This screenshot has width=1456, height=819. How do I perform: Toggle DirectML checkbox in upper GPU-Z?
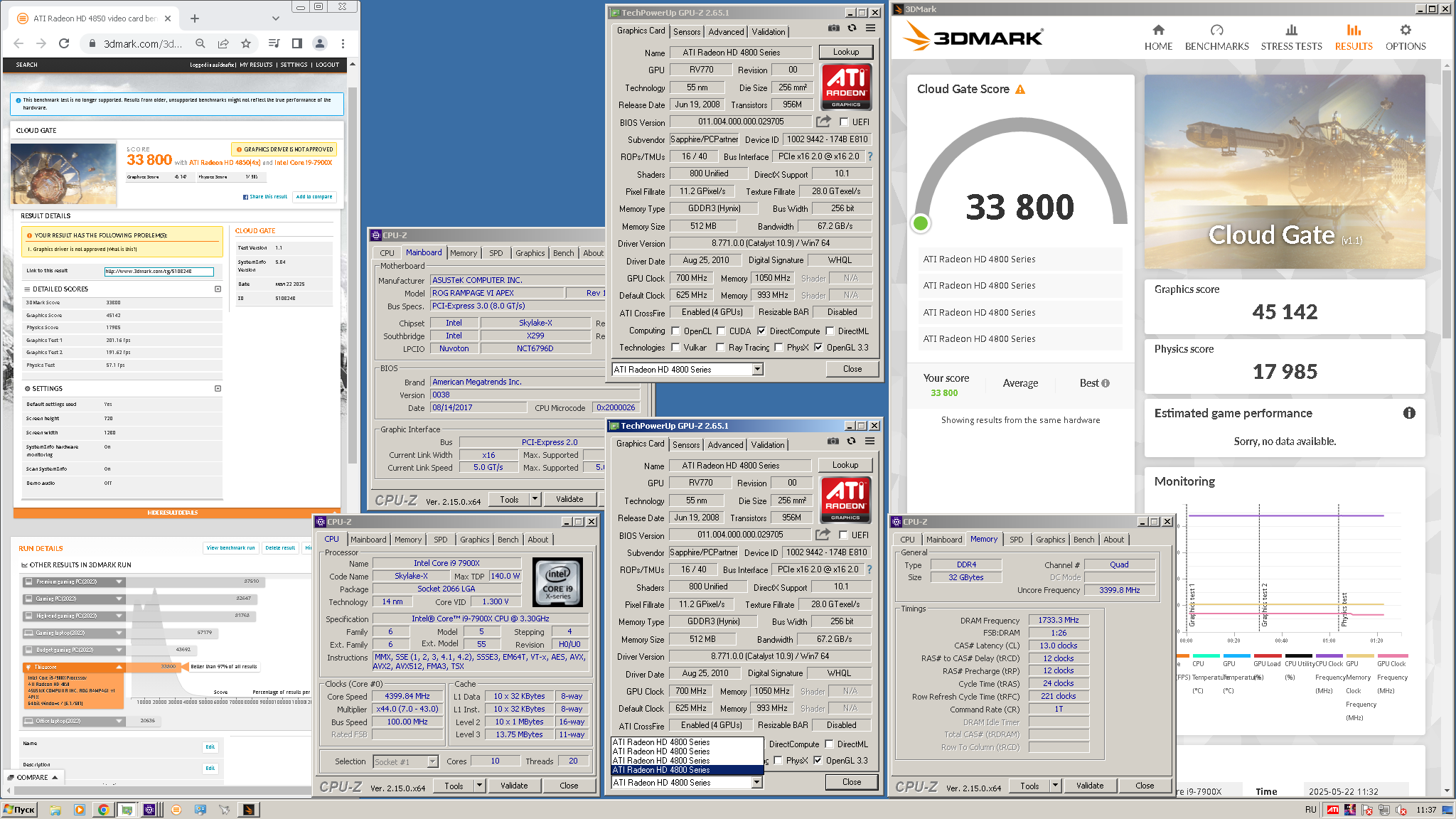[830, 331]
